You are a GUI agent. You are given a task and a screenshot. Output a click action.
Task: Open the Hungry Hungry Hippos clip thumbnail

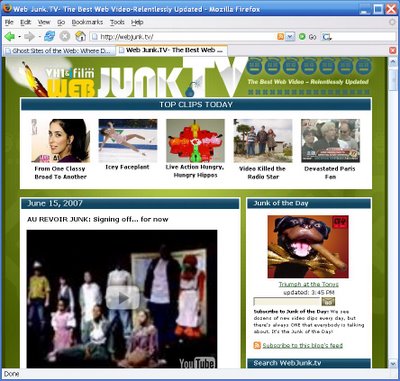[x=195, y=140]
